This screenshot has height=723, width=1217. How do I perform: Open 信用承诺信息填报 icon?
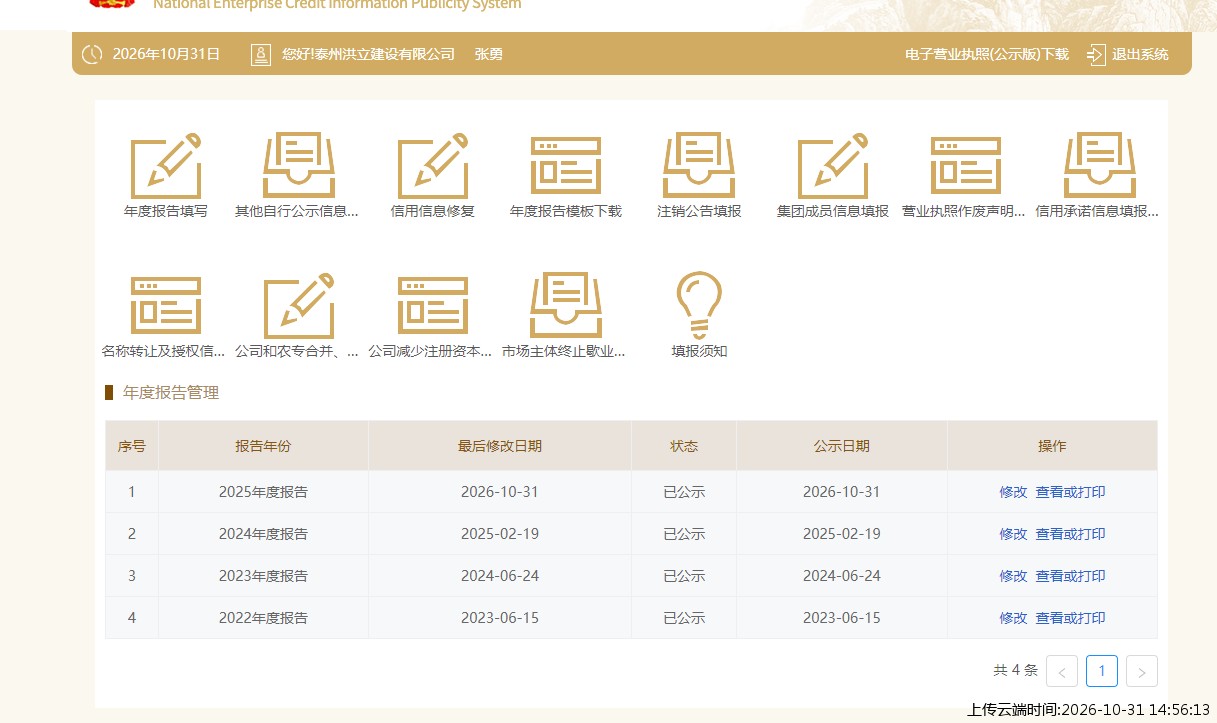[1098, 165]
